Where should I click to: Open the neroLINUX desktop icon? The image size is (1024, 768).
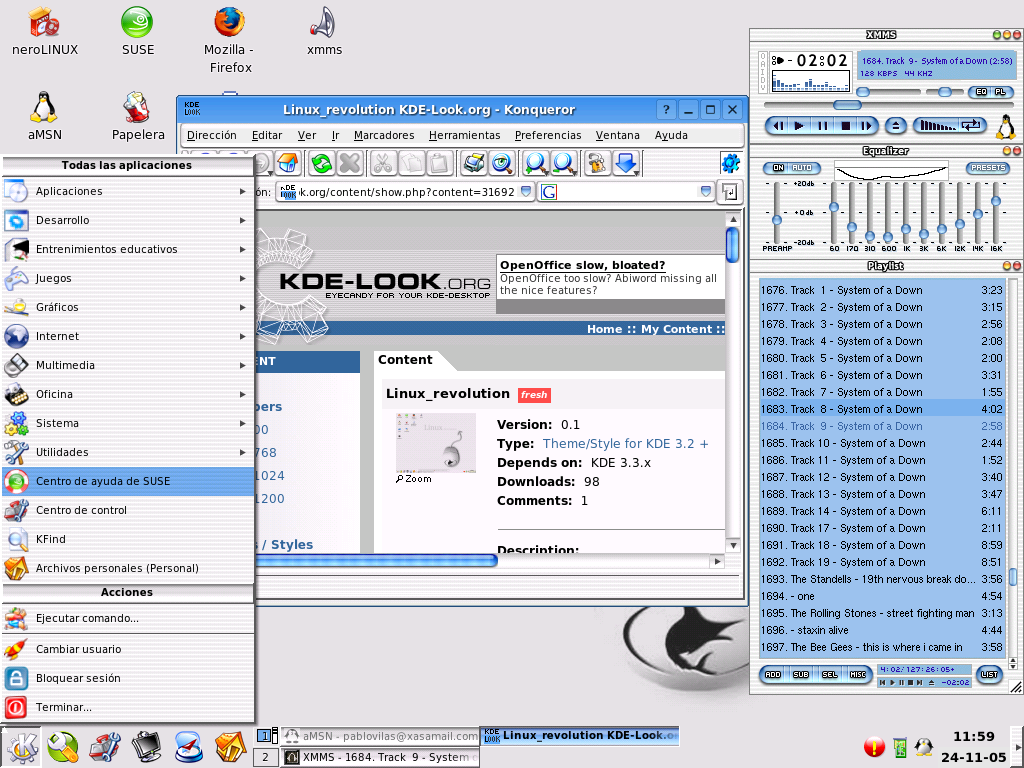44,32
